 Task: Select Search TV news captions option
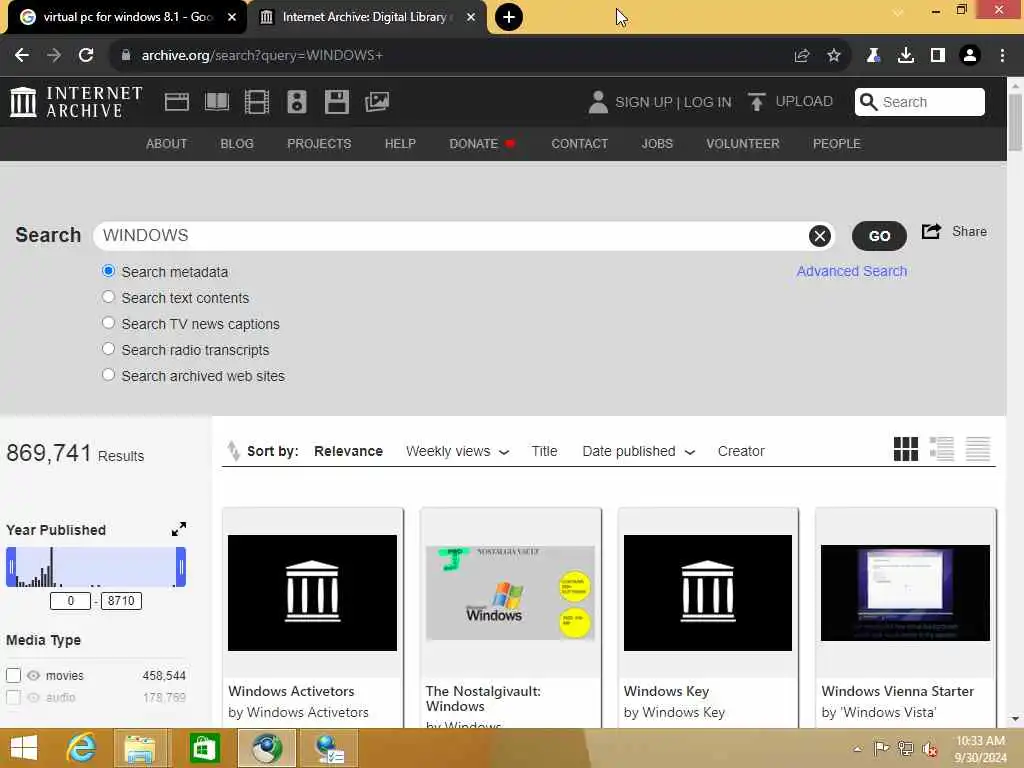[x=108, y=323]
